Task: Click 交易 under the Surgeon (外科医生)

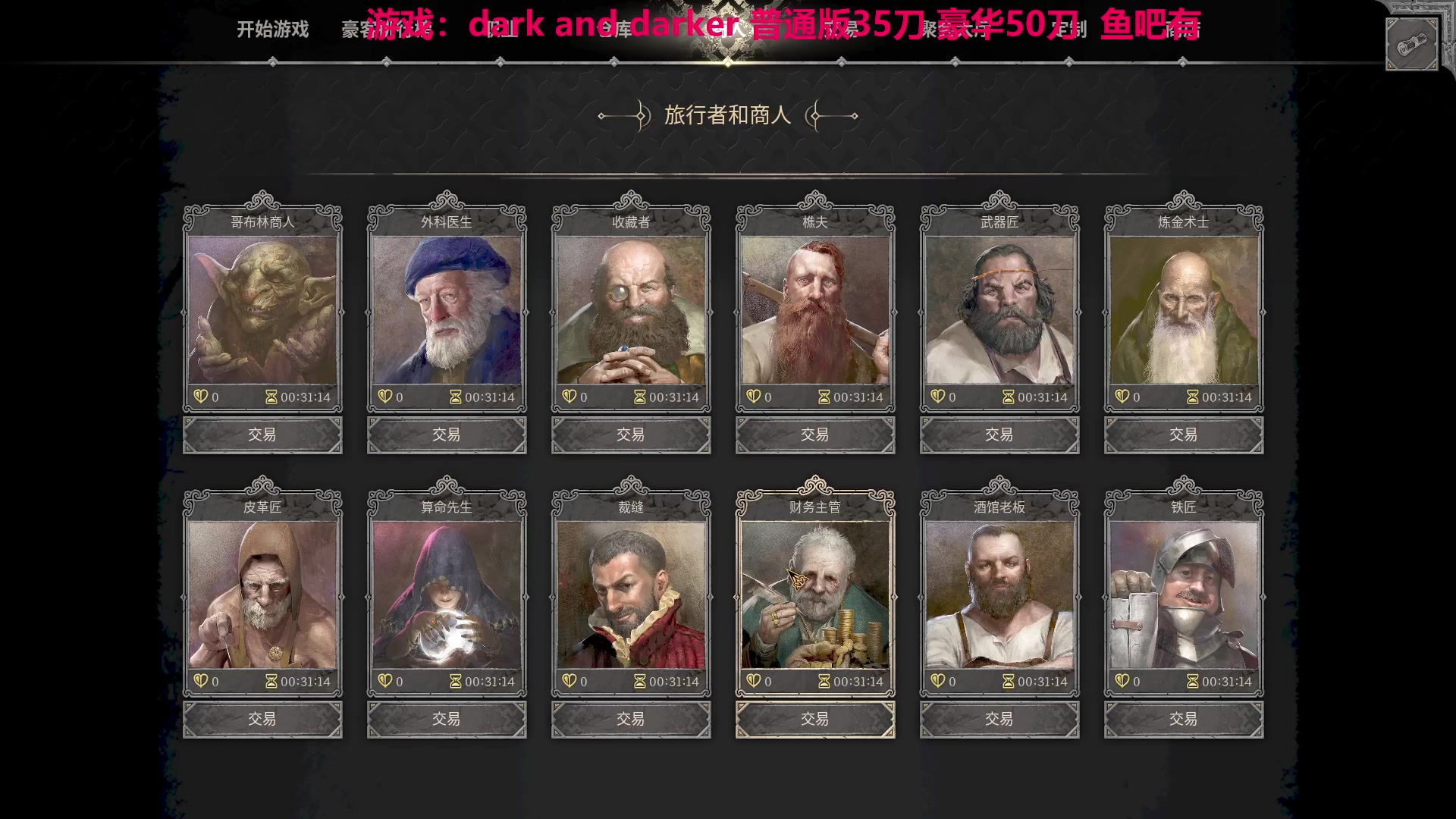Action: coord(447,435)
